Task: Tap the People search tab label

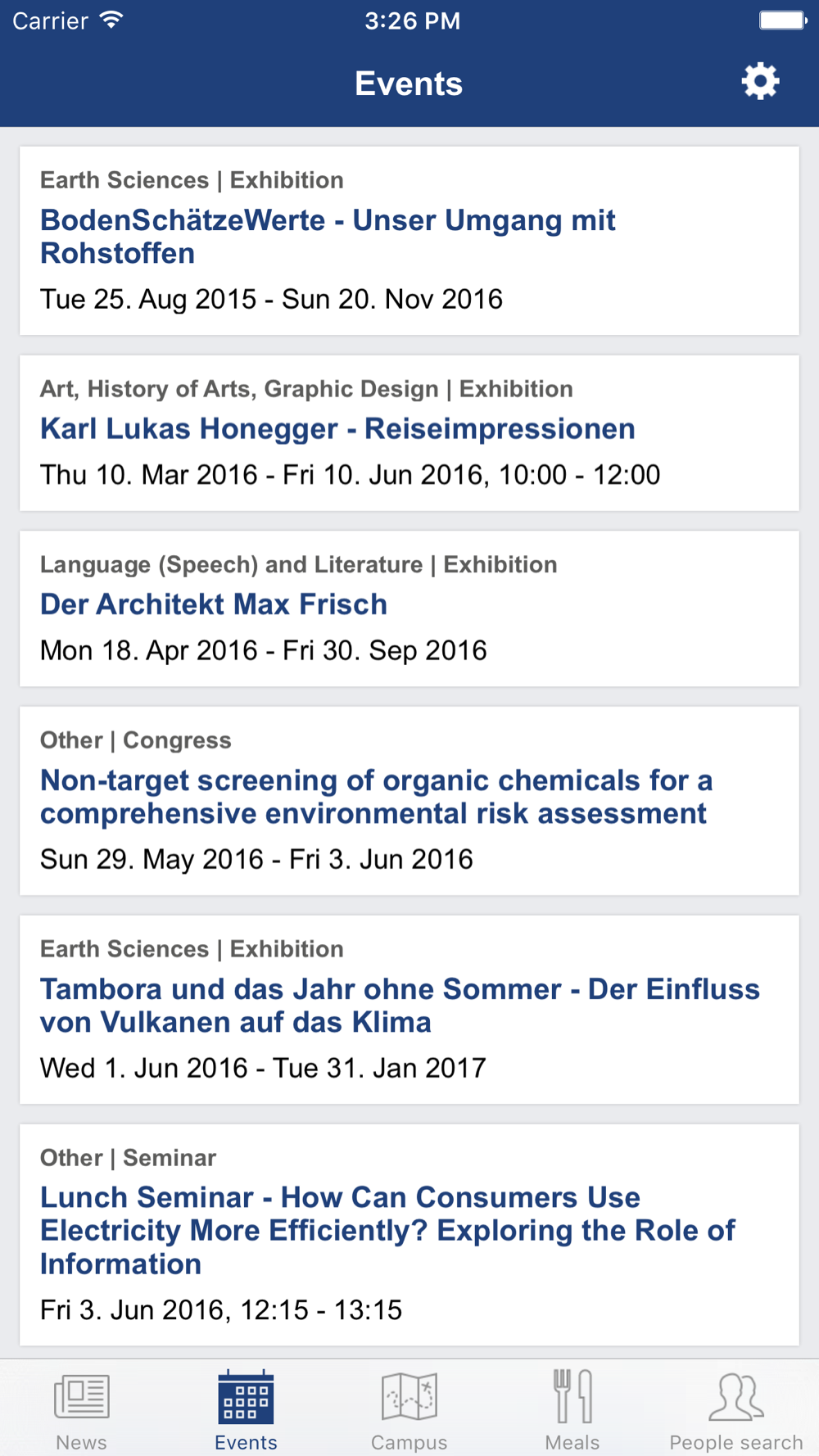Action: click(x=736, y=1442)
